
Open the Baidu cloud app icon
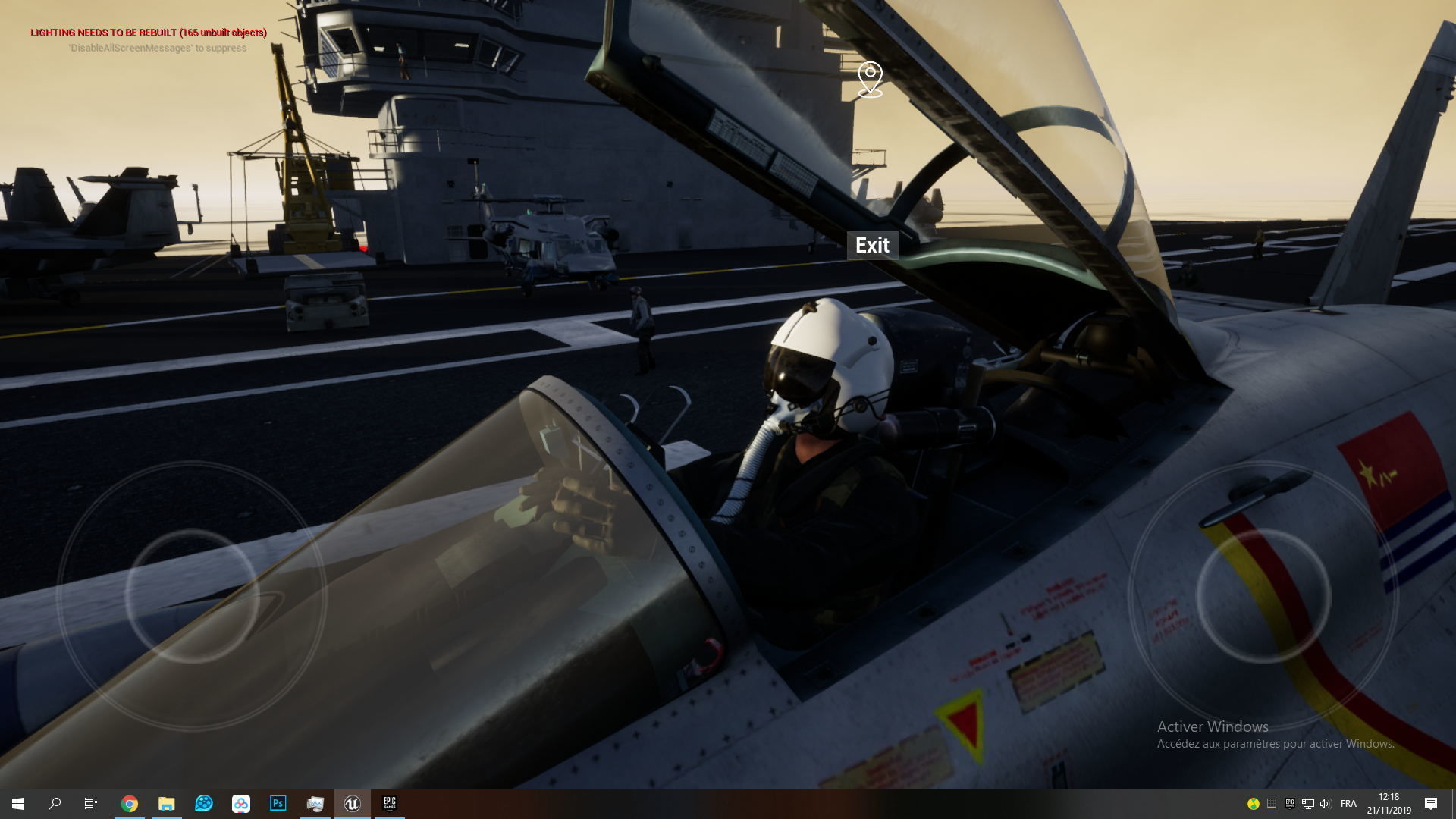[x=241, y=803]
